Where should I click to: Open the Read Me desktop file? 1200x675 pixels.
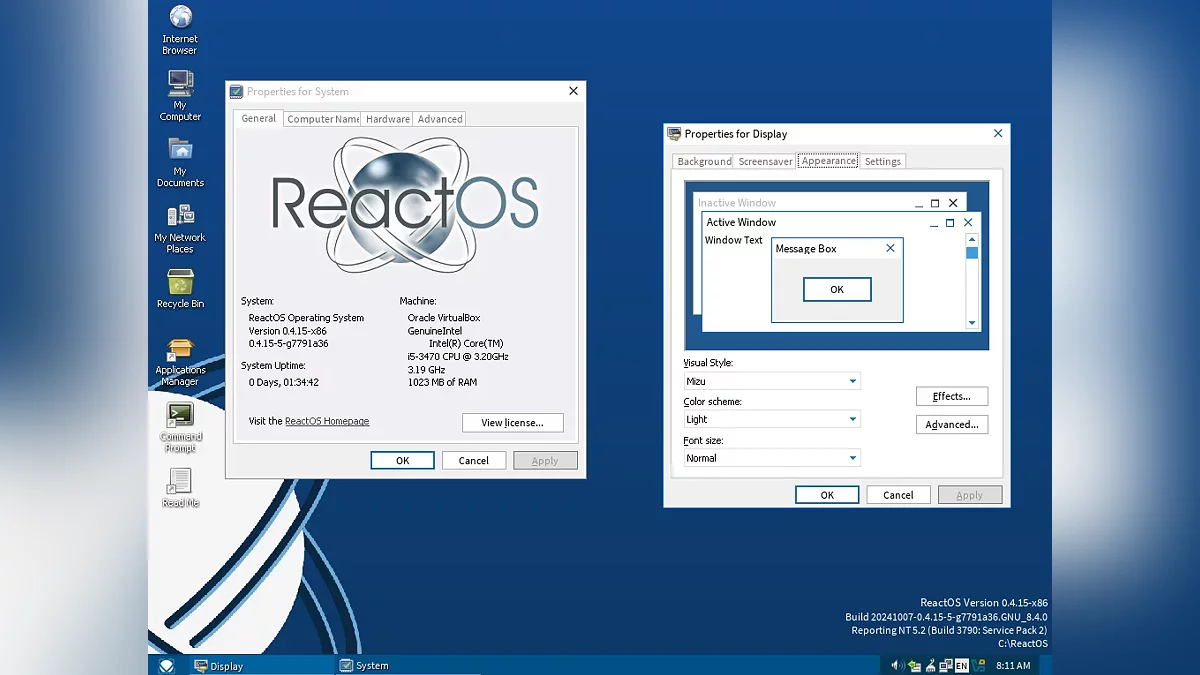tap(180, 481)
